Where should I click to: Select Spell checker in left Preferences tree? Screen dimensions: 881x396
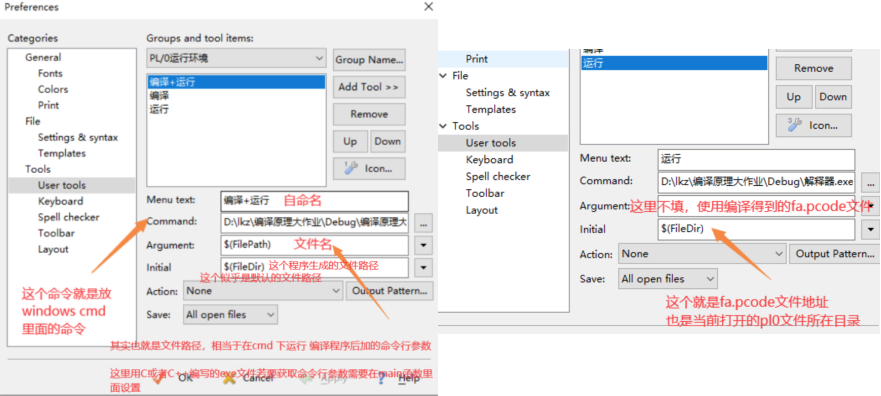tap(68, 217)
